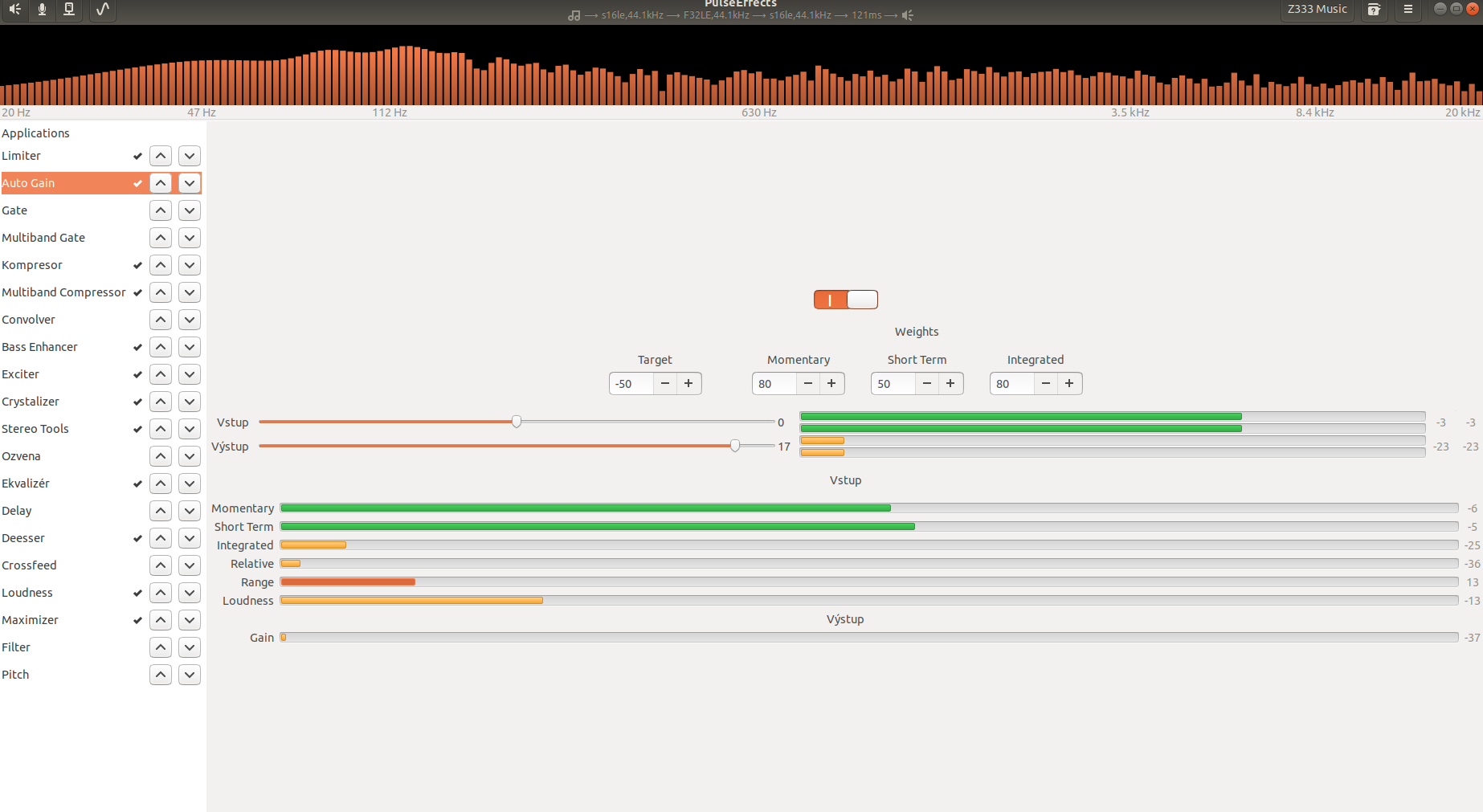Click the Momentary weight field

pyautogui.click(x=774, y=384)
